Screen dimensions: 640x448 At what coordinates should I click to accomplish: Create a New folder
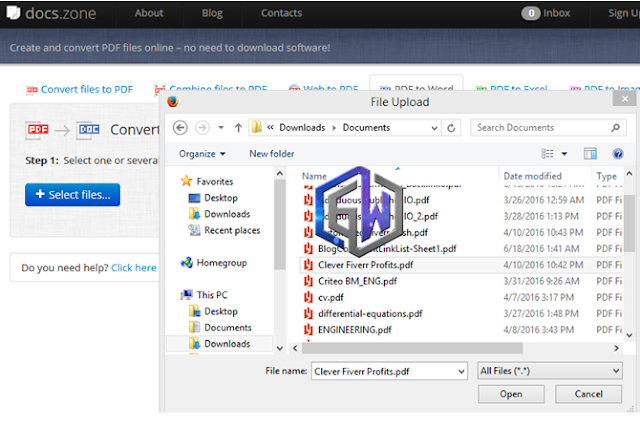pyautogui.click(x=271, y=154)
